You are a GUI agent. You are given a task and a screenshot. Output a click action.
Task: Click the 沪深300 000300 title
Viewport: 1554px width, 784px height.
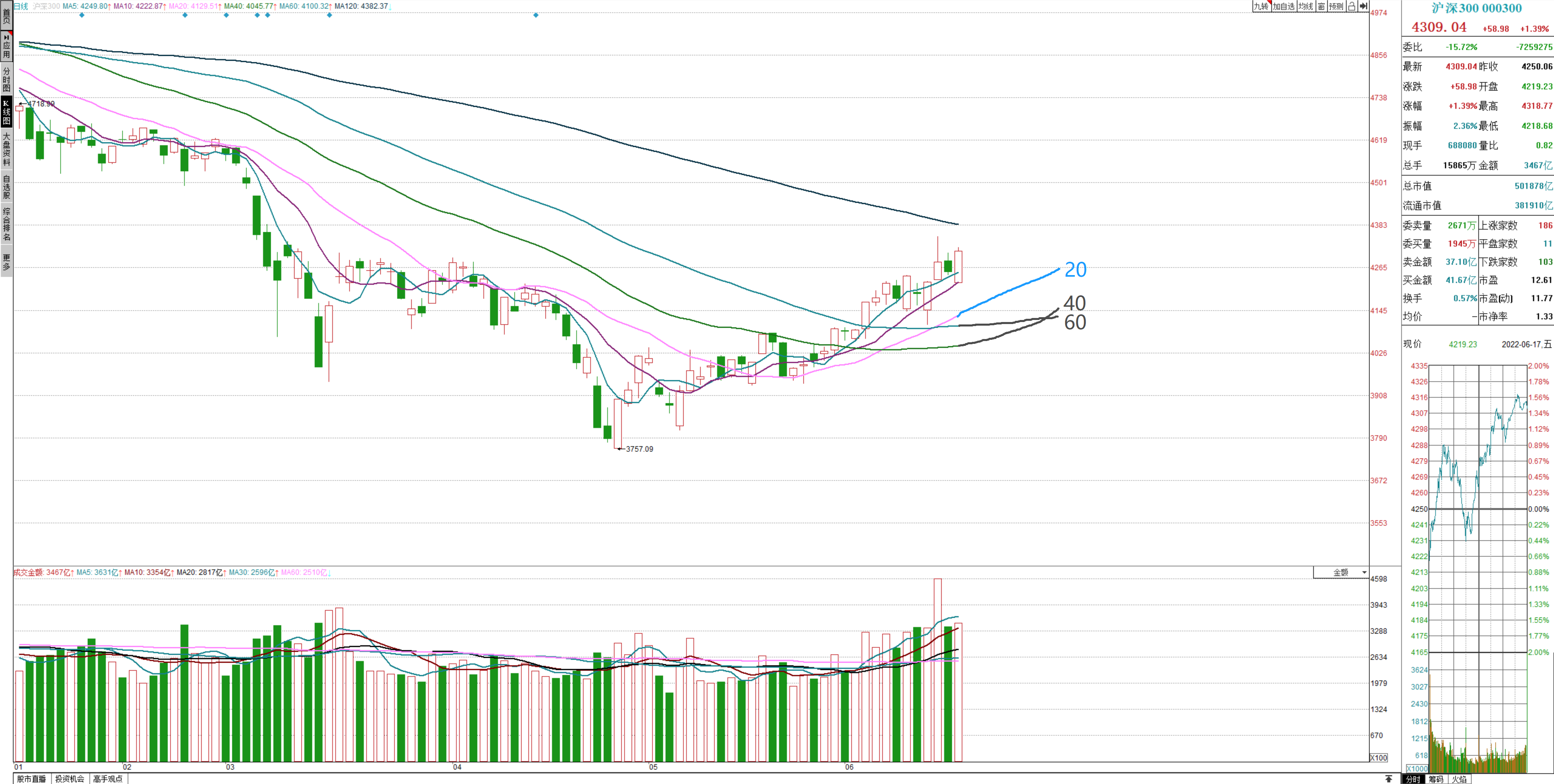point(1476,8)
